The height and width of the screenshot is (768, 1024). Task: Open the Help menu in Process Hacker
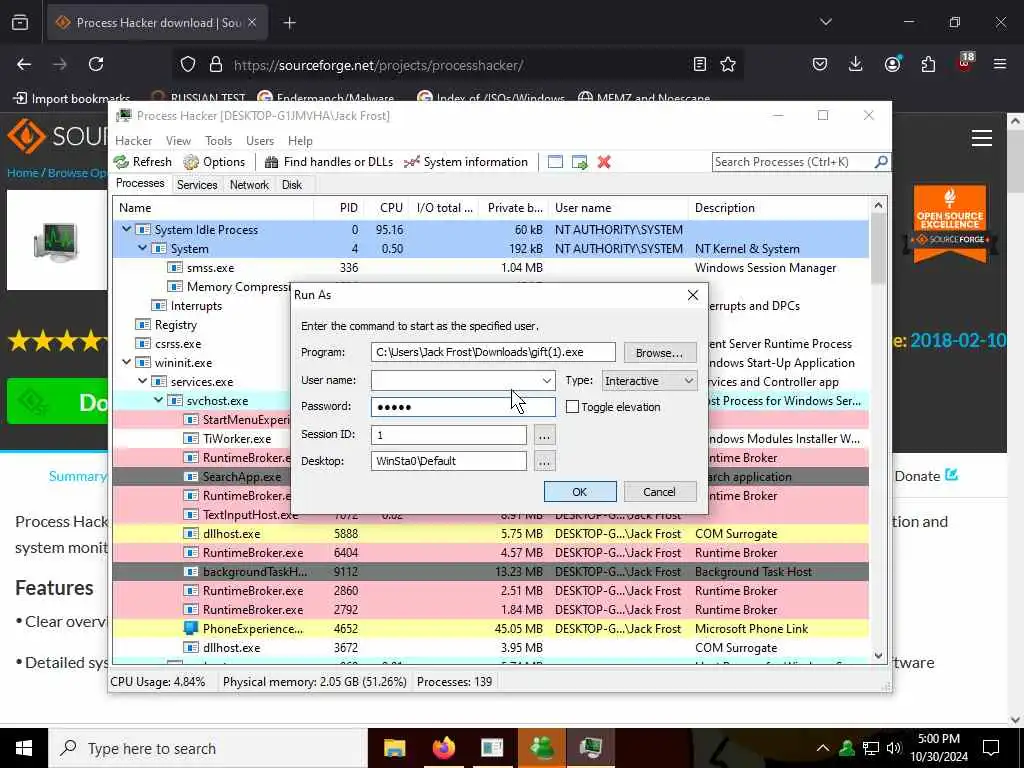[x=300, y=141]
